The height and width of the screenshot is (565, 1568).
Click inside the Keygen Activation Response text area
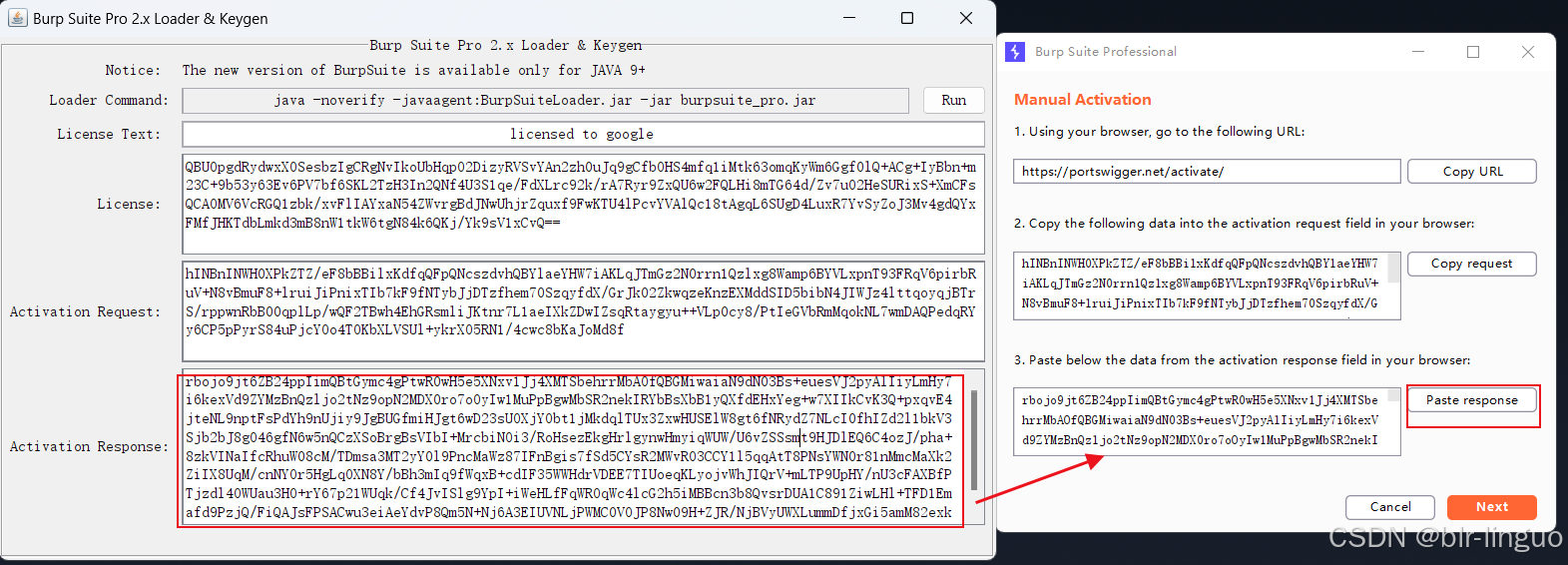[x=575, y=447]
